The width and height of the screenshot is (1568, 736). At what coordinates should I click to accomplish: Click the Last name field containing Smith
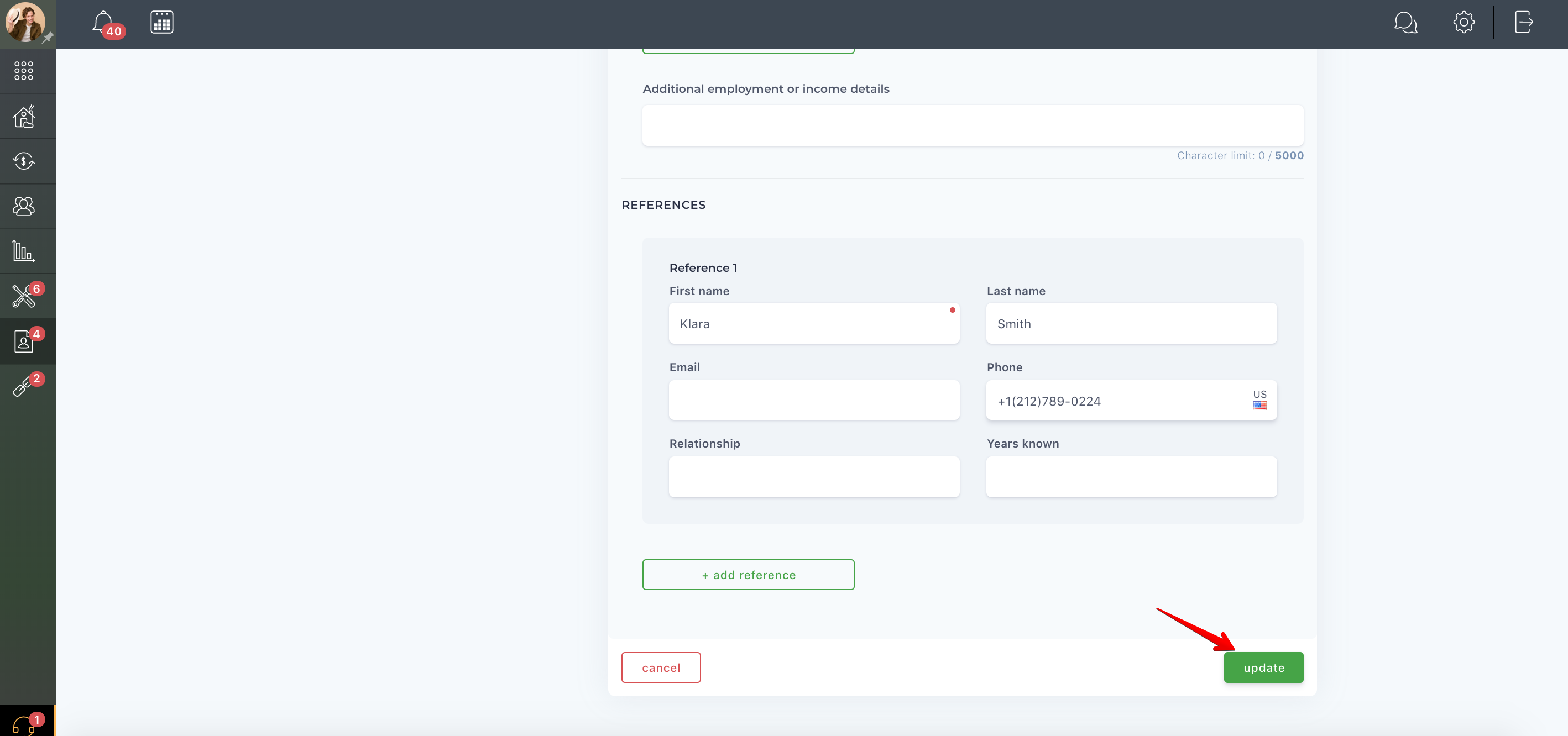(x=1131, y=324)
